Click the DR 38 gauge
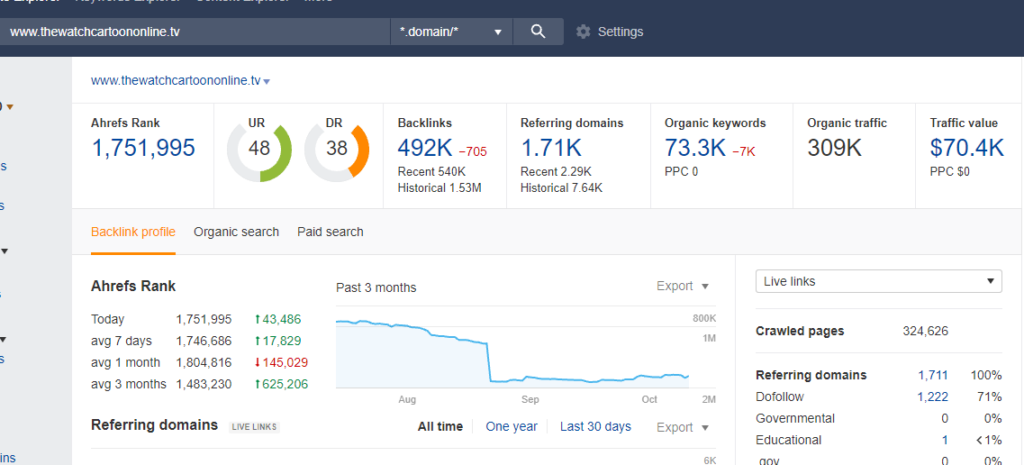The image size is (1024, 465). coord(337,150)
